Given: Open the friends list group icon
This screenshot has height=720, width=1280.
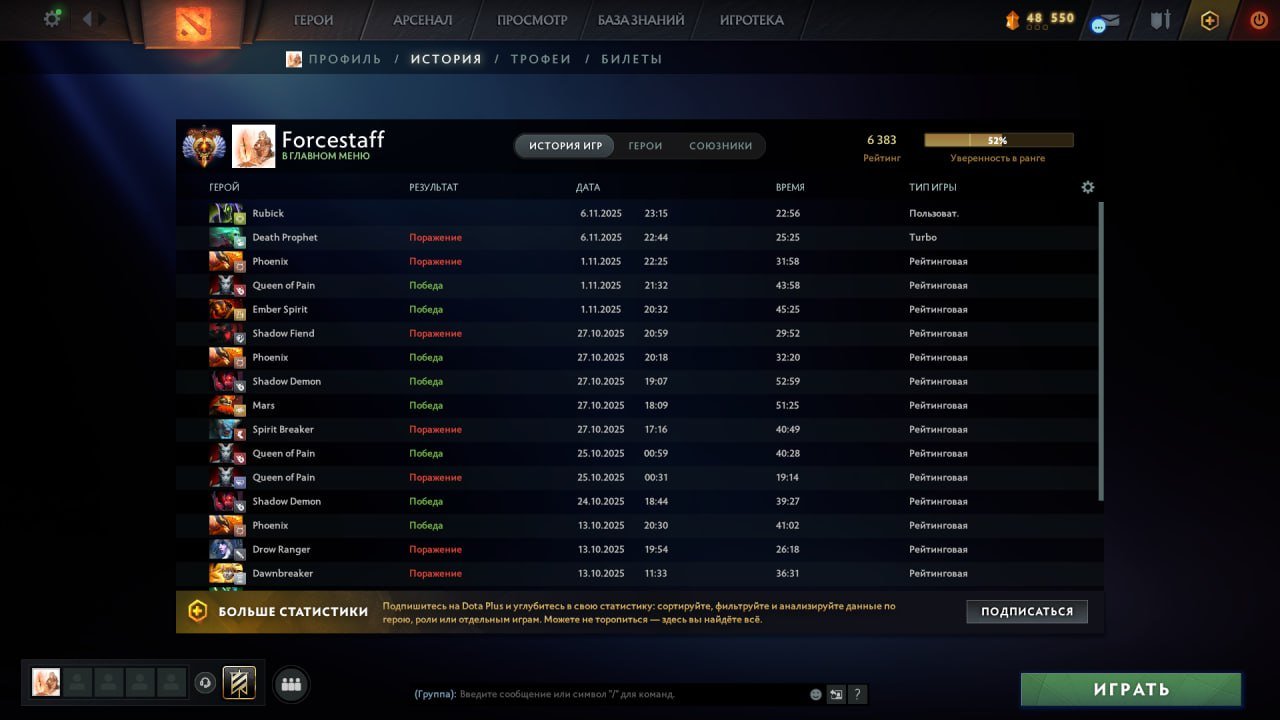Looking at the screenshot, I should 291,684.
